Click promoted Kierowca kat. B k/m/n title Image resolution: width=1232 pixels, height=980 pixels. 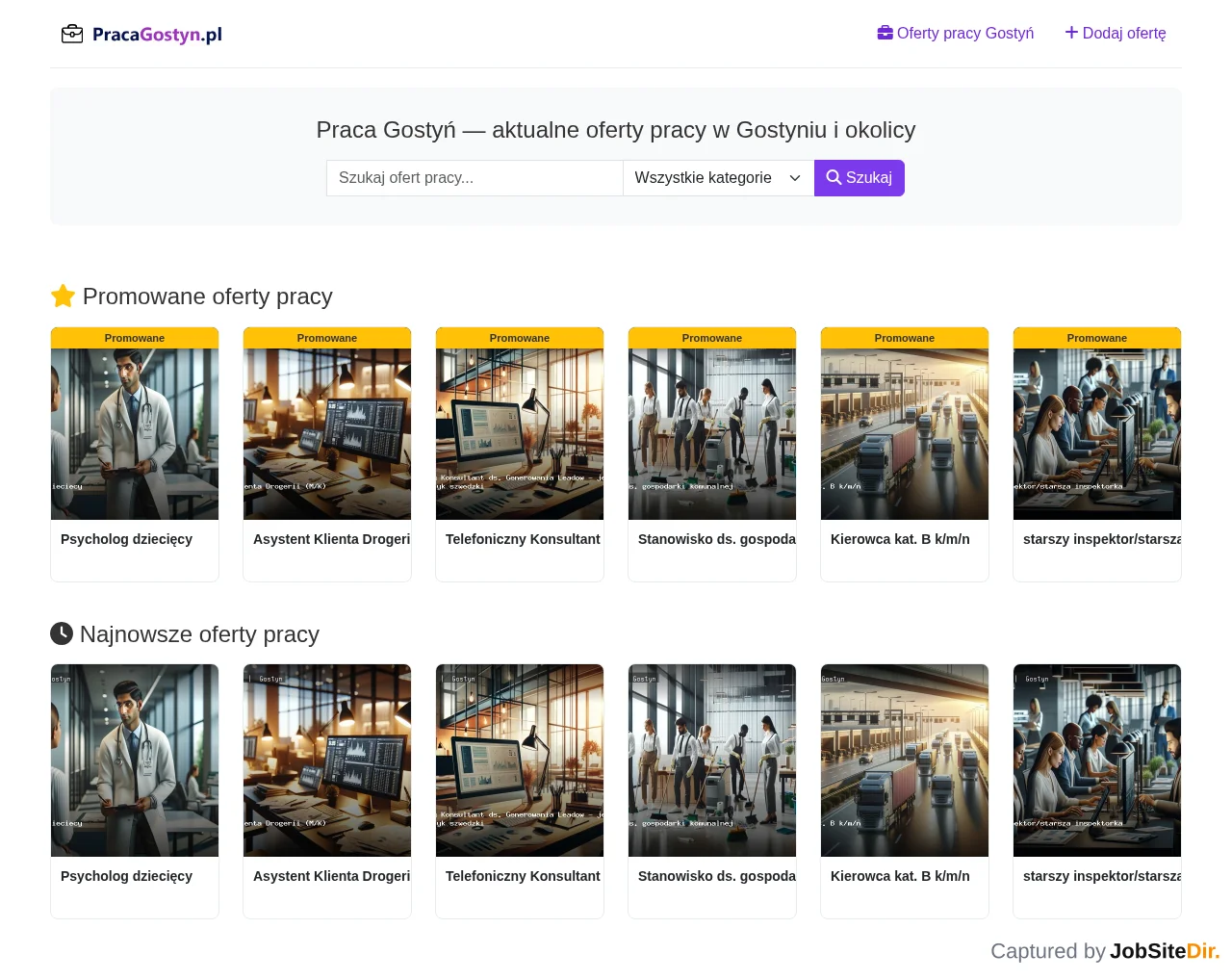[x=900, y=539]
